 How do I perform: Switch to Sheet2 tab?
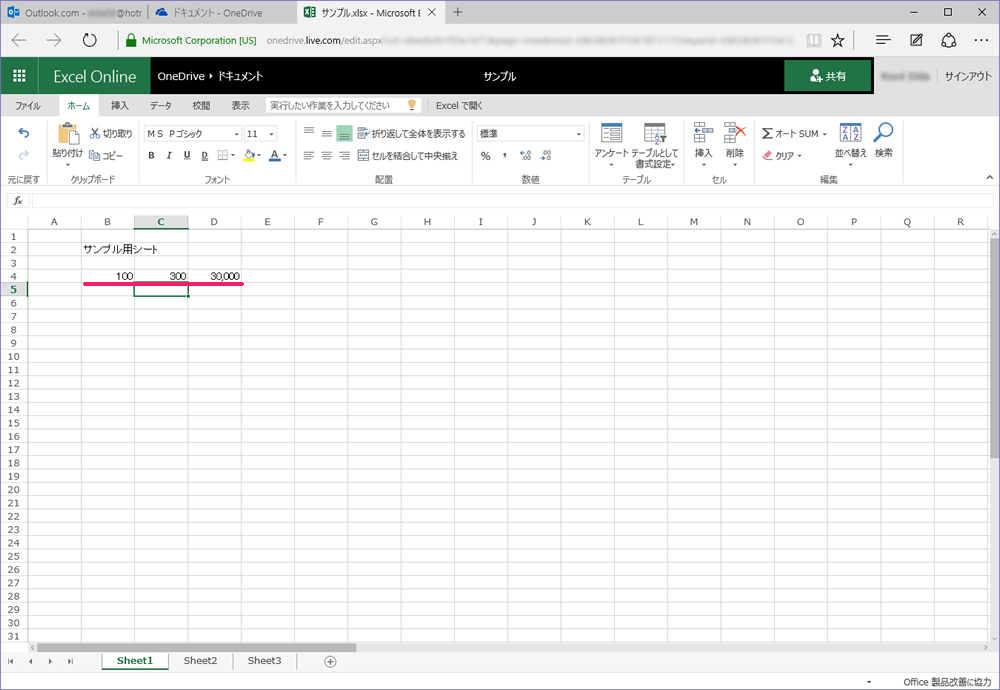click(200, 661)
